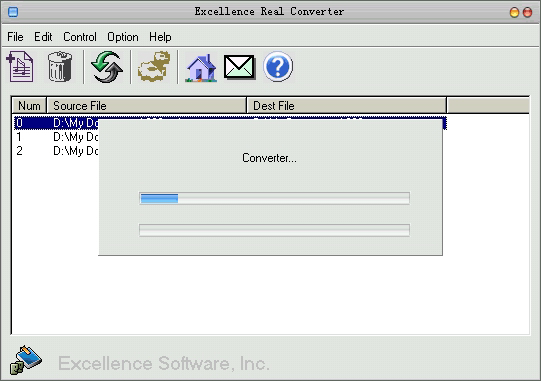Open the Option menu
Viewport: 541px width, 381px height.
(123, 37)
